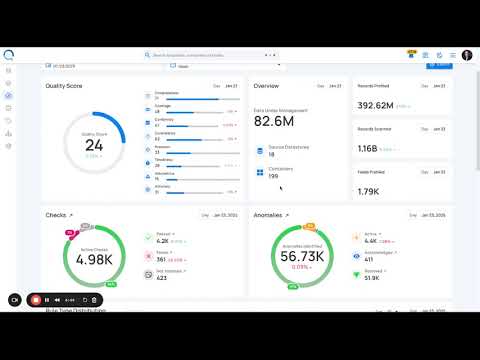Pause the screen recording

tap(47, 300)
